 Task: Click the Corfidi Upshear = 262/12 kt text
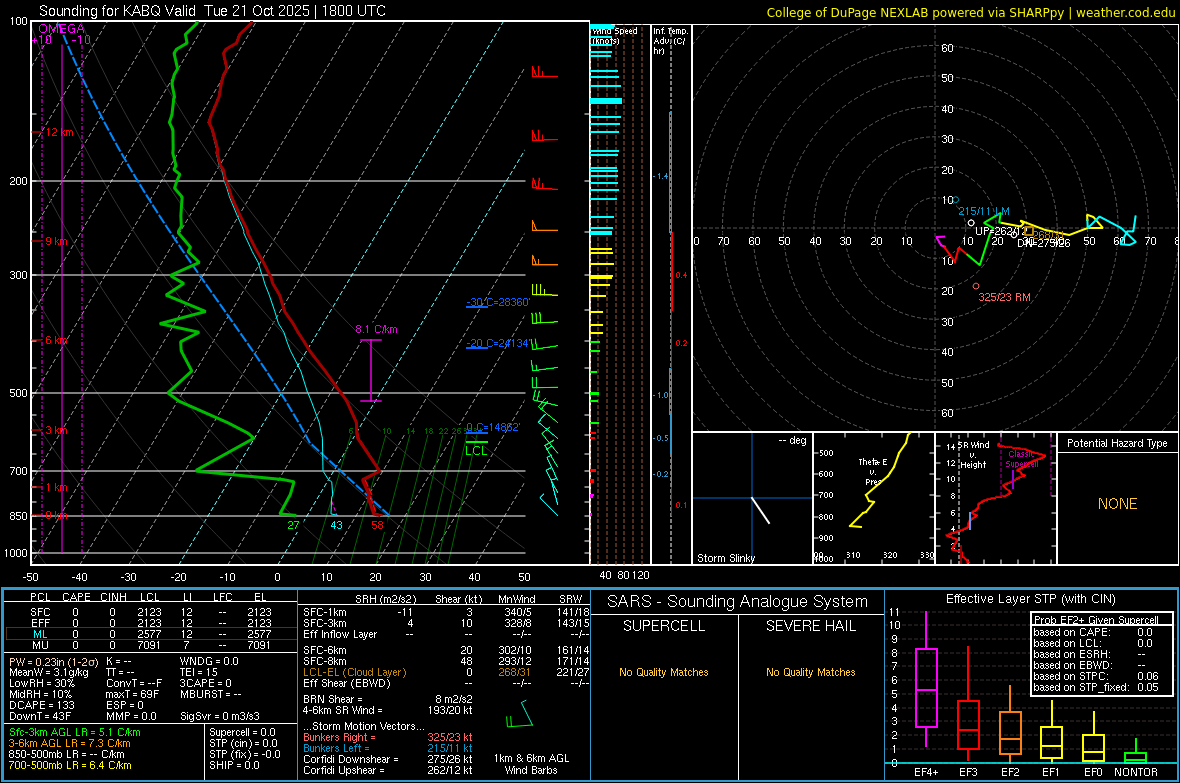coord(388,770)
